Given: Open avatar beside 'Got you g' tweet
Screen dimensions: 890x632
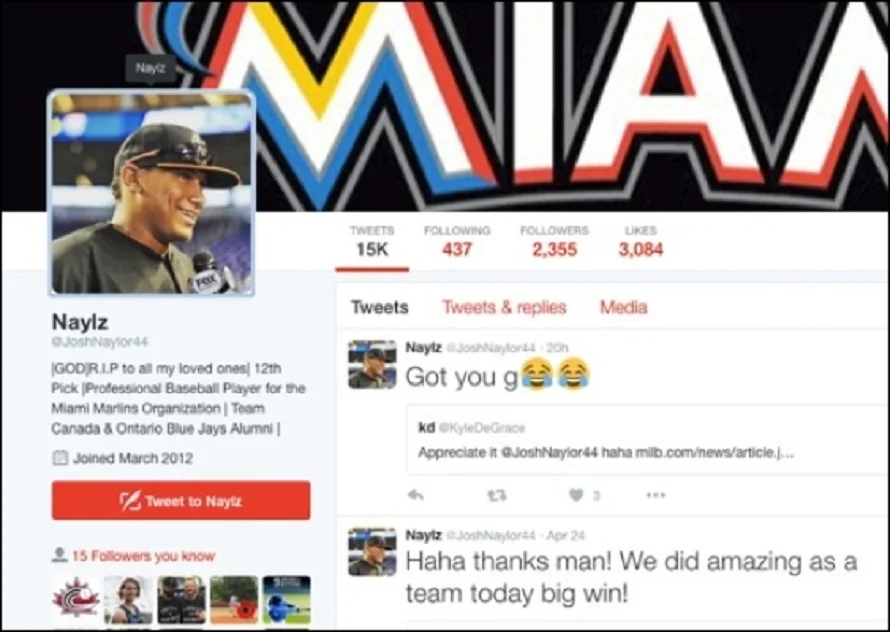Looking at the screenshot, I should [x=372, y=365].
